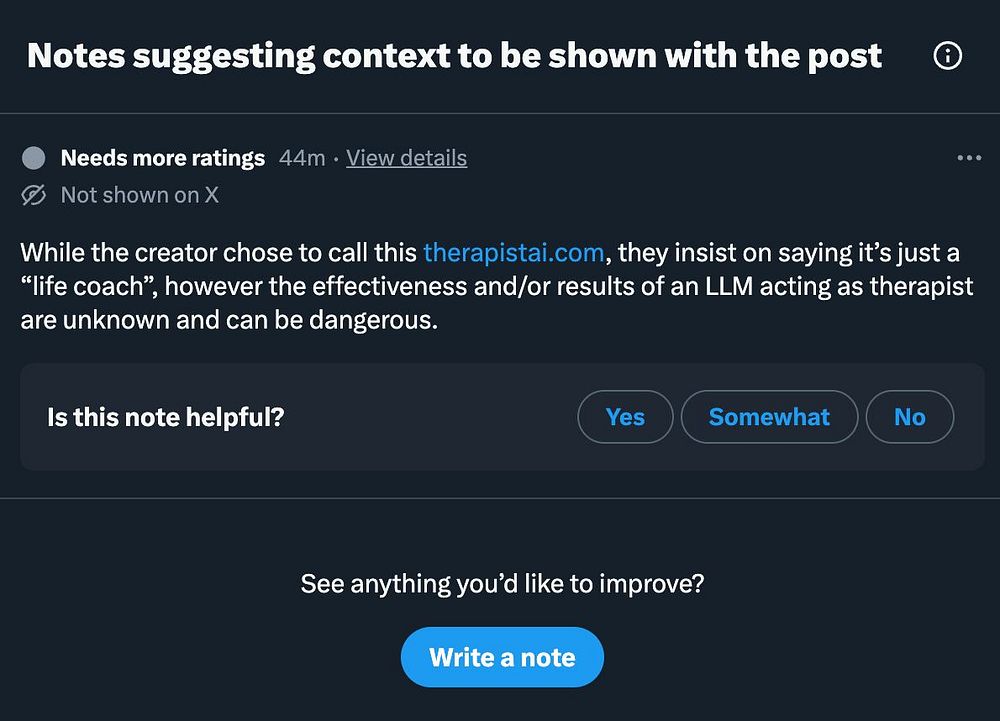
Task: Open the View details link
Action: (x=406, y=158)
